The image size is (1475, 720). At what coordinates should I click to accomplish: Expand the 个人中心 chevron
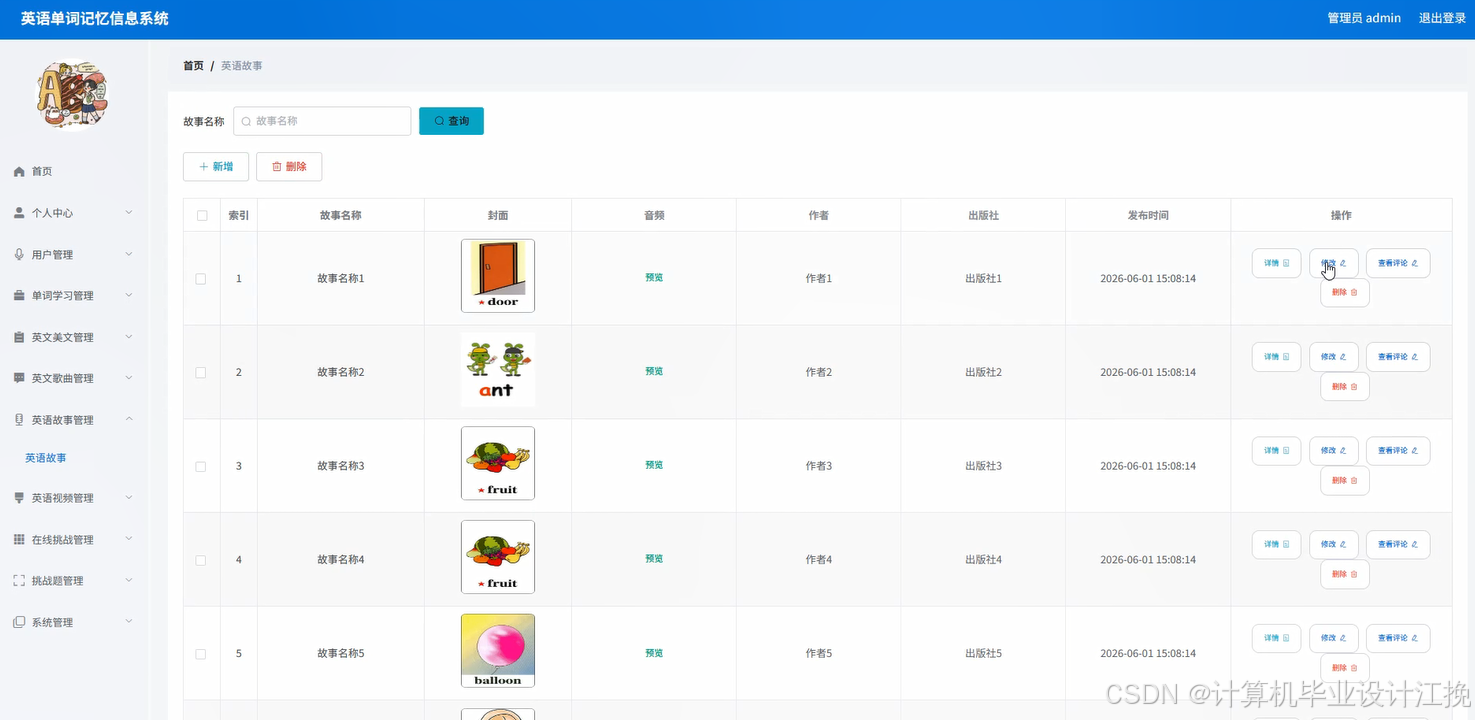(x=129, y=212)
